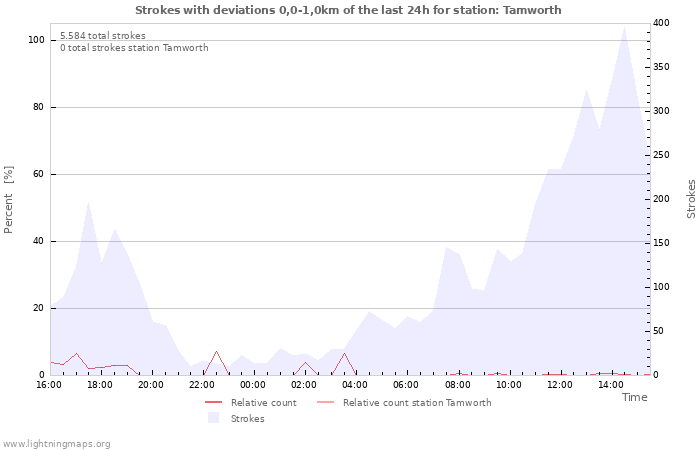Click the 80 percent axis value

38,107
